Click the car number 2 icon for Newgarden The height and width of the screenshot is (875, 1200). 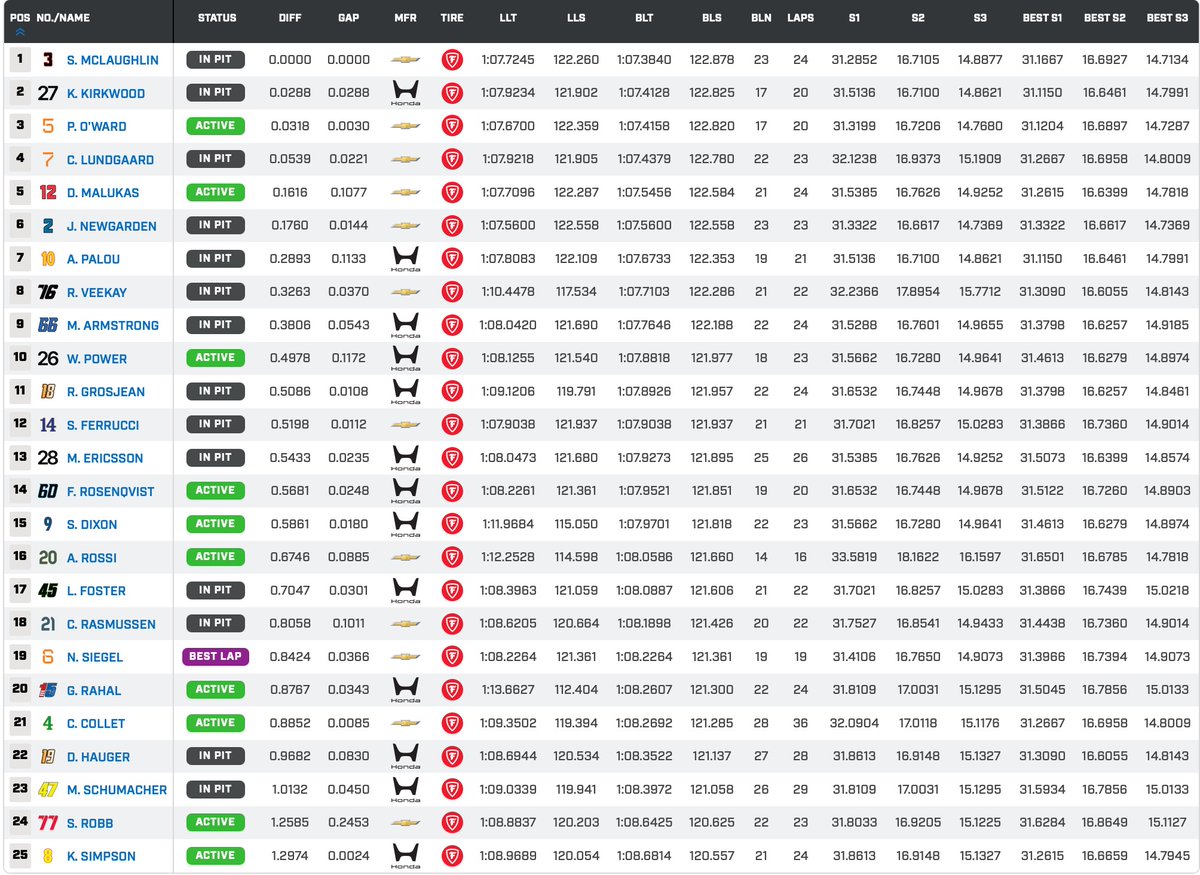tap(48, 226)
